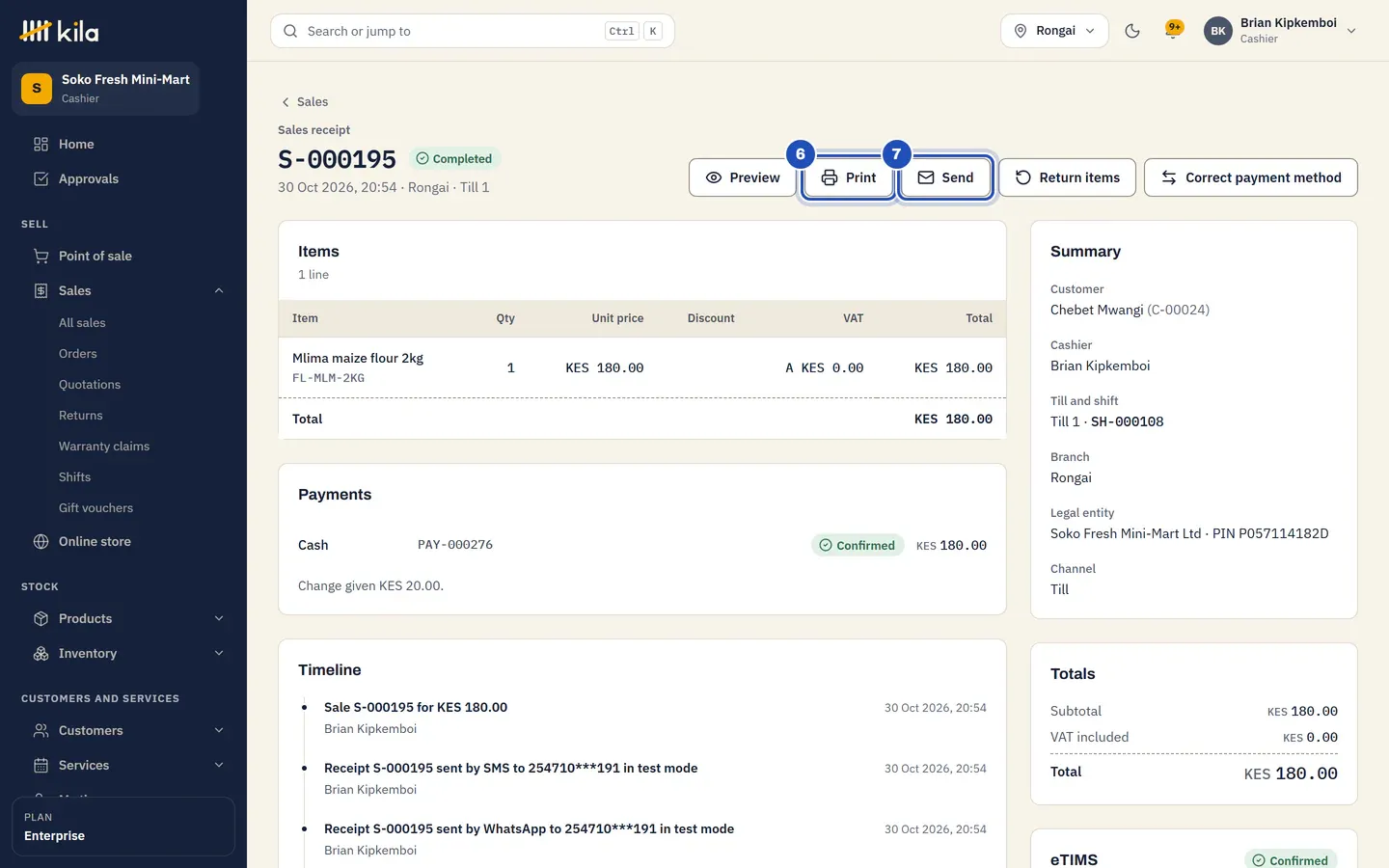Send the receipt to customer
The height and width of the screenshot is (868, 1389).
tap(945, 177)
